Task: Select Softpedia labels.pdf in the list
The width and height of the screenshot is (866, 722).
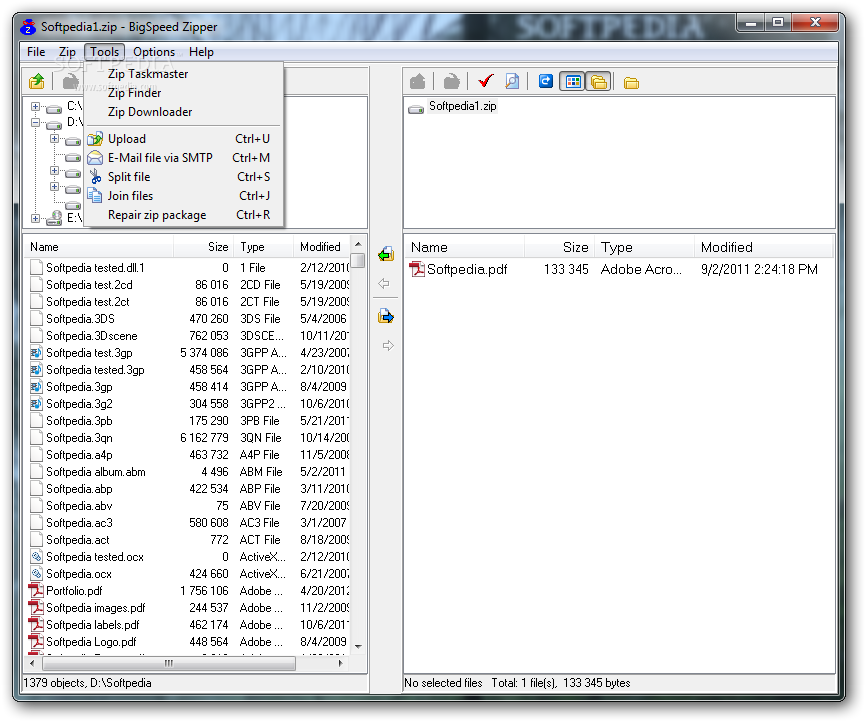Action: tap(188, 625)
